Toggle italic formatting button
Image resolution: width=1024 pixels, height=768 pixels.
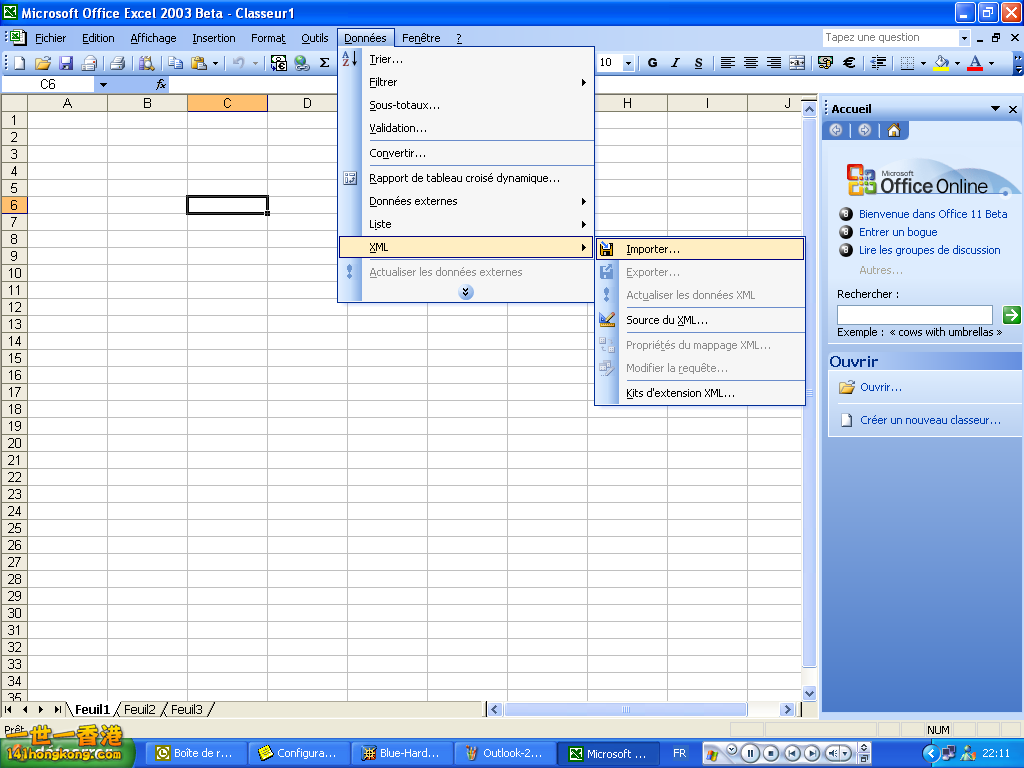[x=675, y=63]
